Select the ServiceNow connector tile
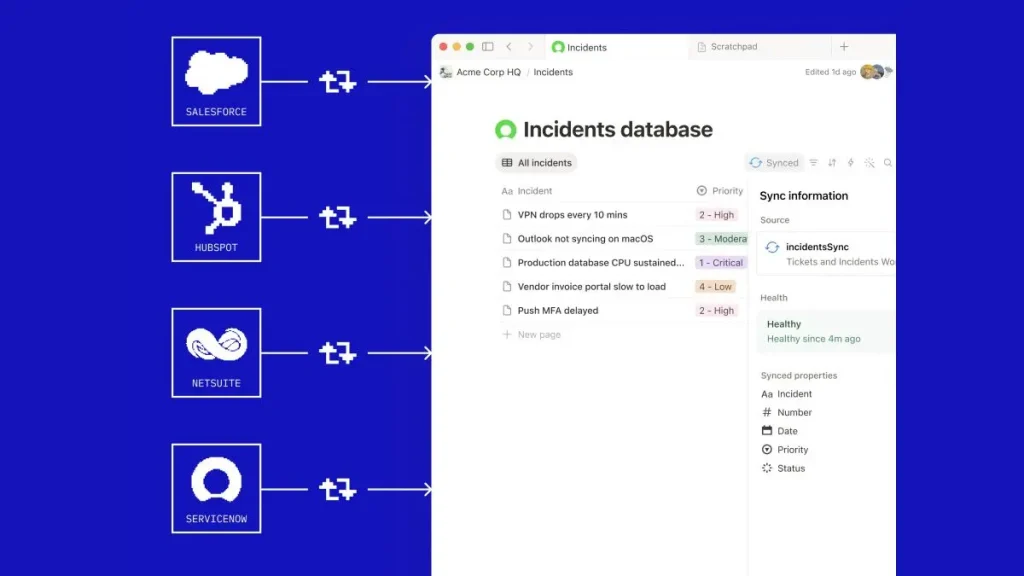 tap(216, 488)
